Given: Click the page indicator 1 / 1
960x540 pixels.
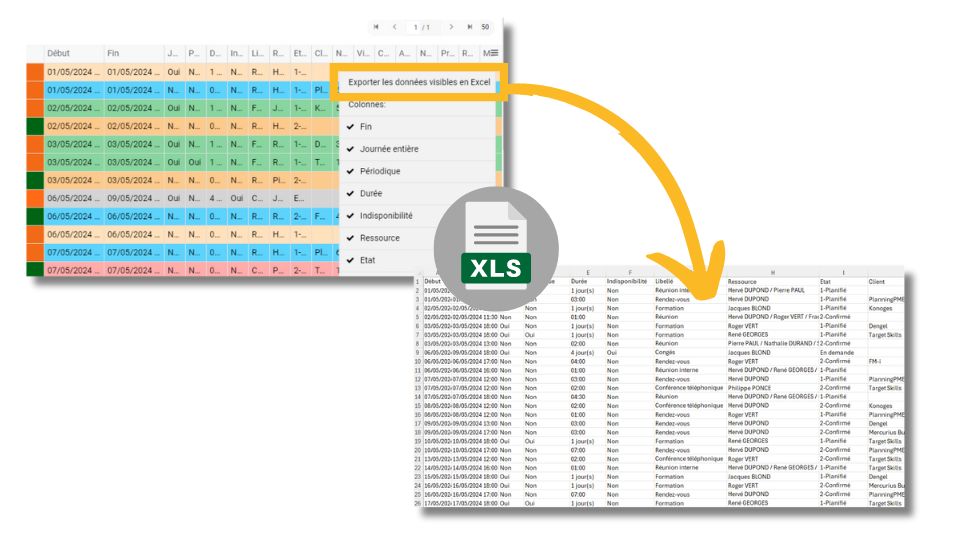Looking at the screenshot, I should tap(422, 27).
